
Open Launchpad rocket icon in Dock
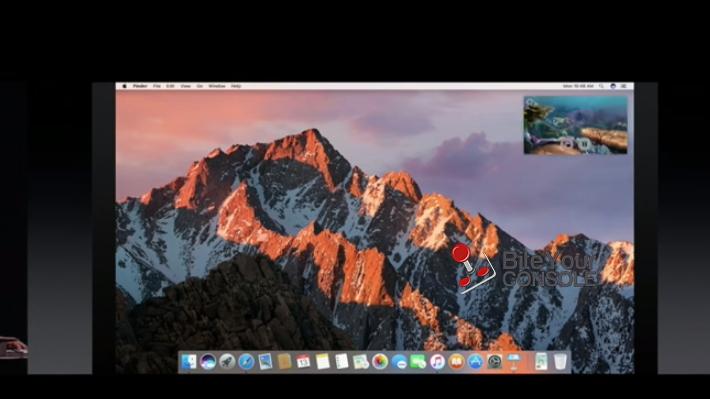[x=227, y=361]
